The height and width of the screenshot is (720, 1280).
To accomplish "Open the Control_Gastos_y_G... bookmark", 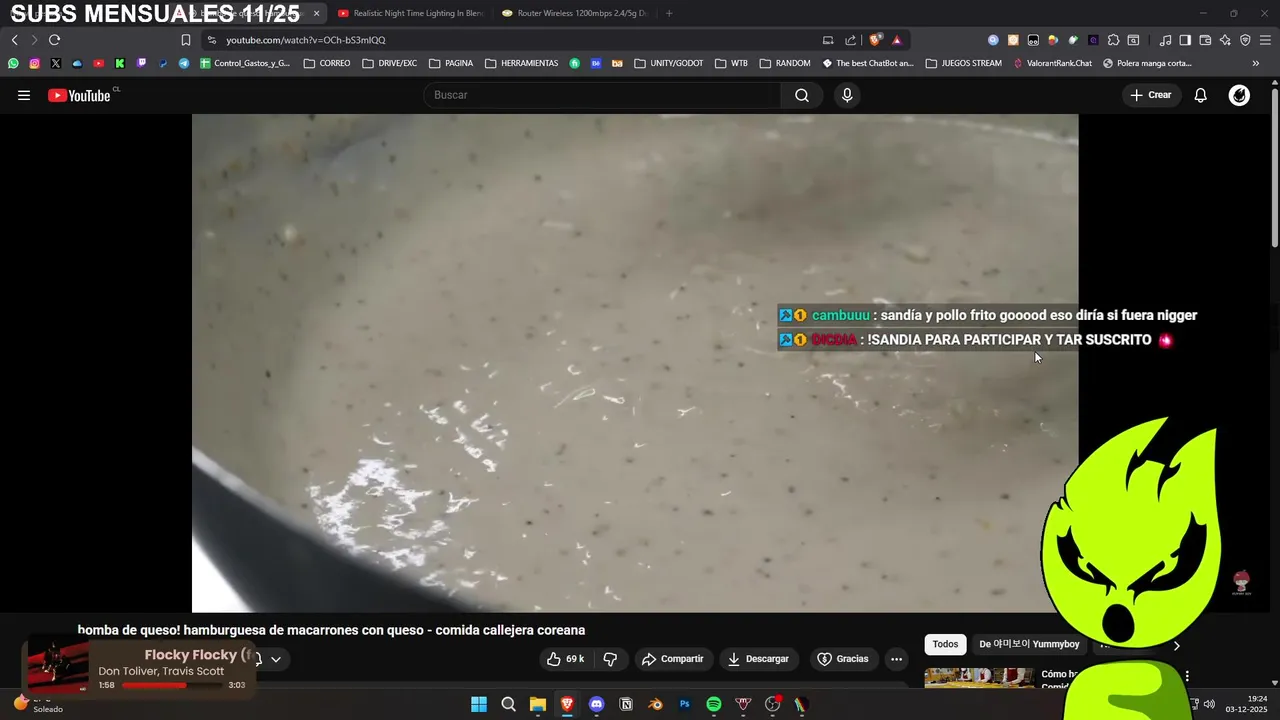I will (245, 63).
